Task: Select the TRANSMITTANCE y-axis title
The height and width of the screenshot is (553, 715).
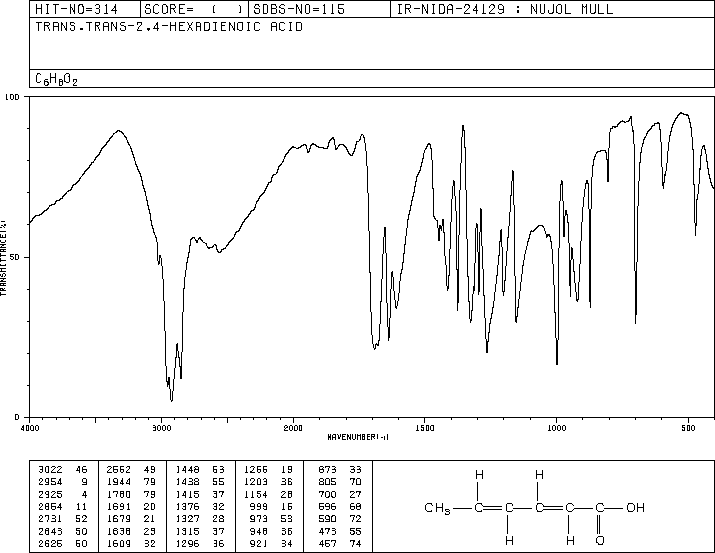Action: click(x=3, y=257)
